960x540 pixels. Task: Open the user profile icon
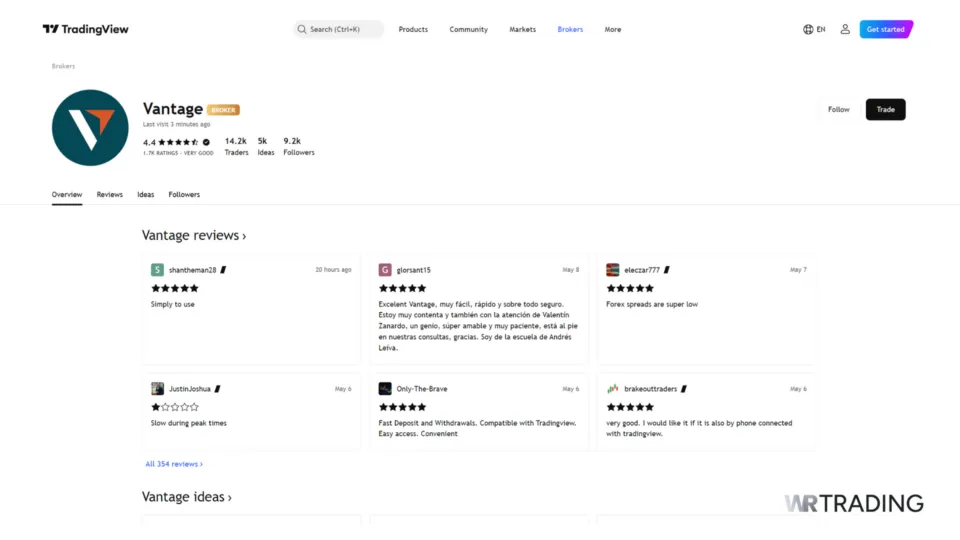845,30
